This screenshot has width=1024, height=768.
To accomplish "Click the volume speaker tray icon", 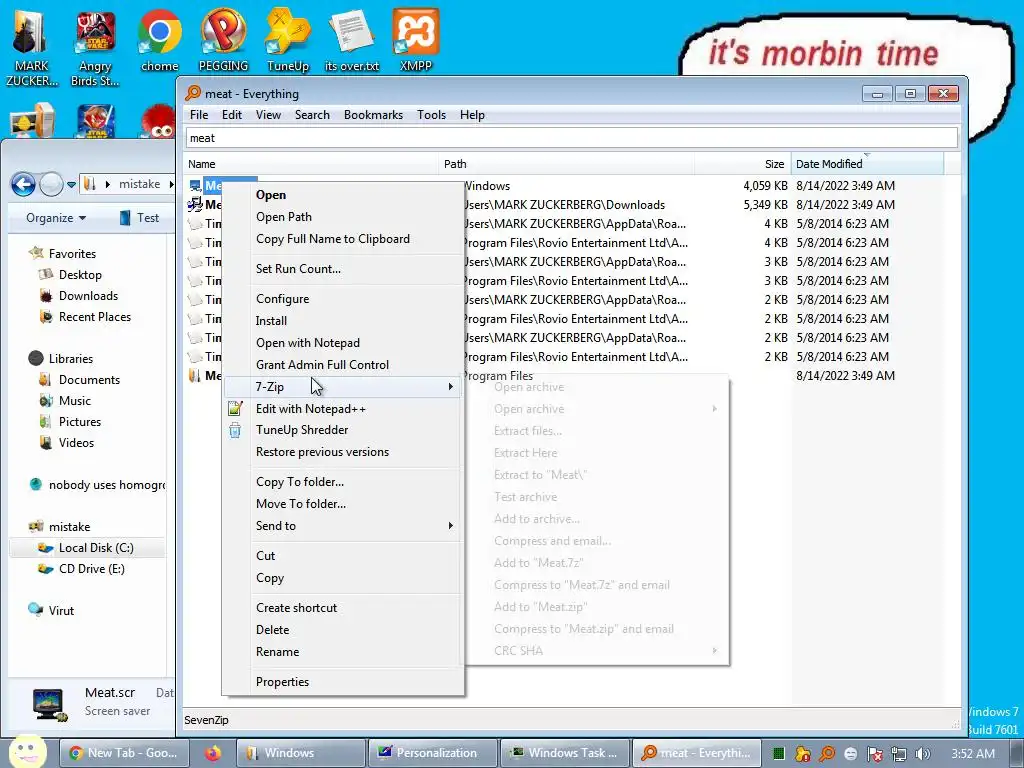I will (923, 754).
